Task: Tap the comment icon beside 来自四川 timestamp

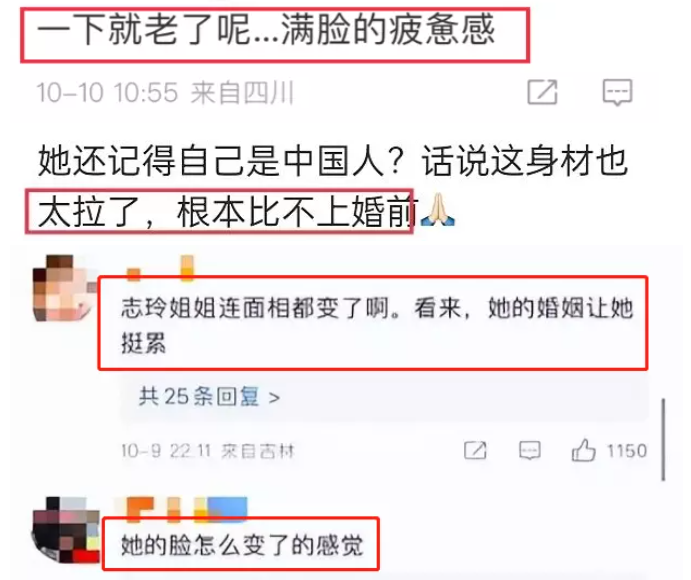Action: tap(617, 93)
